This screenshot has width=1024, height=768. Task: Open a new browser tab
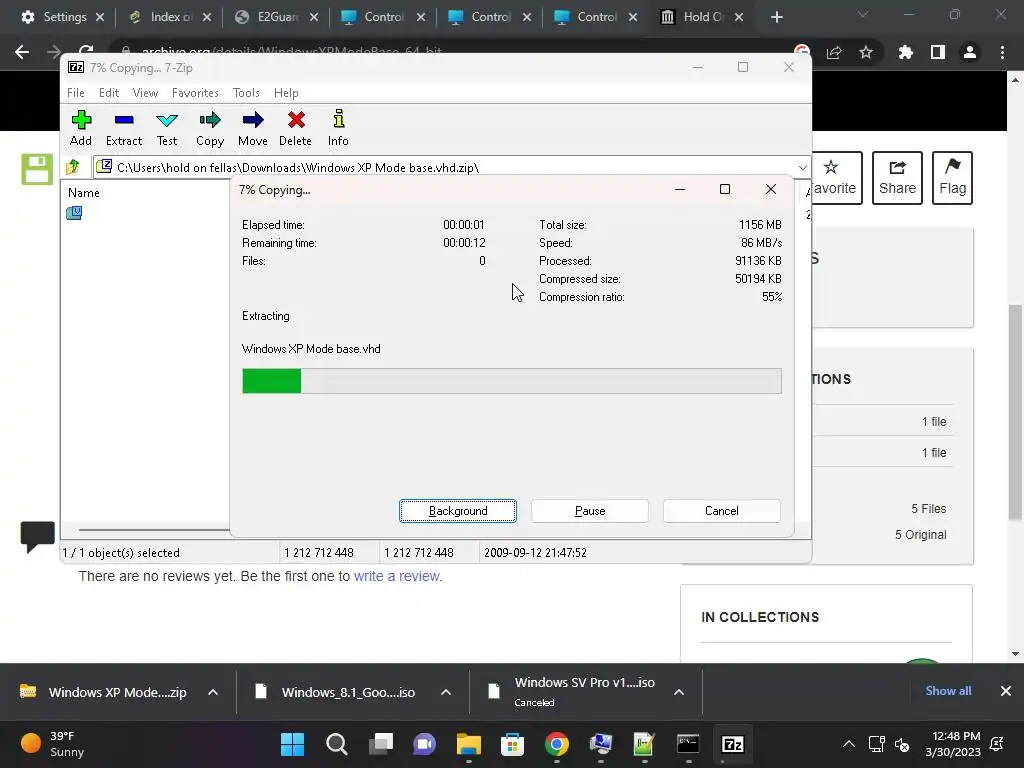776,17
